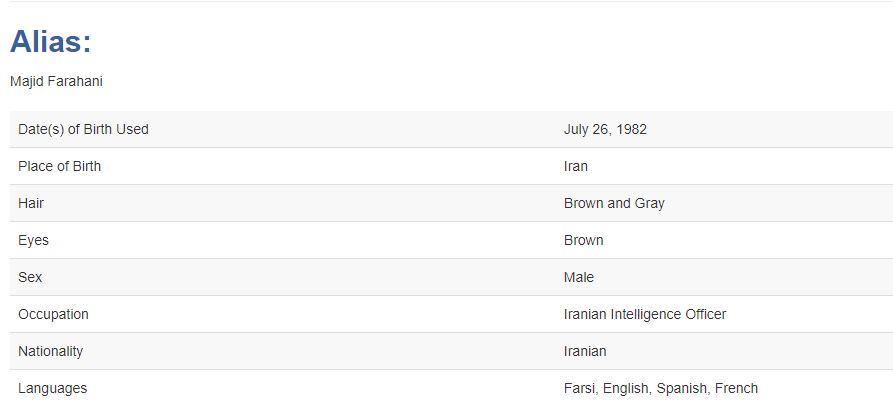The image size is (893, 418).
Task: Select the "Brown" eyes value
Action: (584, 240)
